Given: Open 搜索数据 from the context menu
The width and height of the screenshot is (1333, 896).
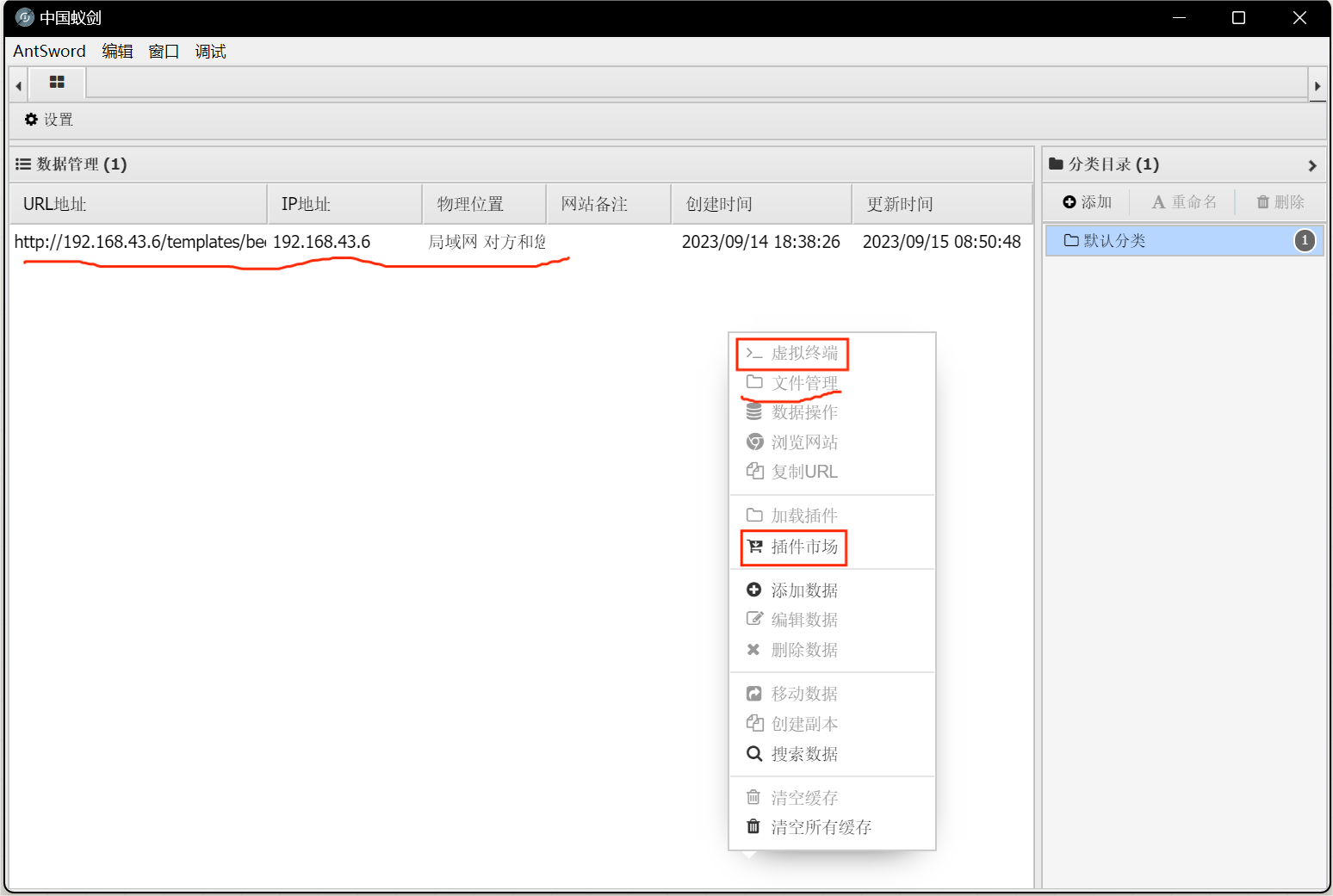Looking at the screenshot, I should (x=832, y=754).
